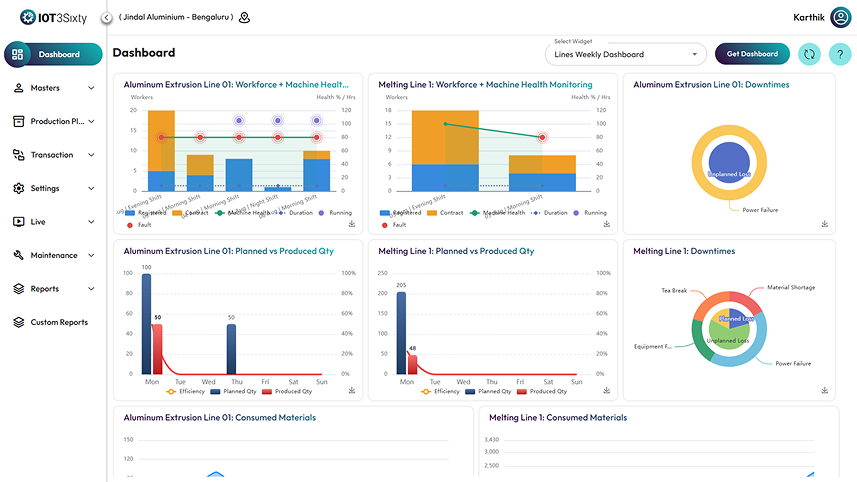Open the Masters menu item
Viewport: 857px width, 482px height.
(x=53, y=88)
